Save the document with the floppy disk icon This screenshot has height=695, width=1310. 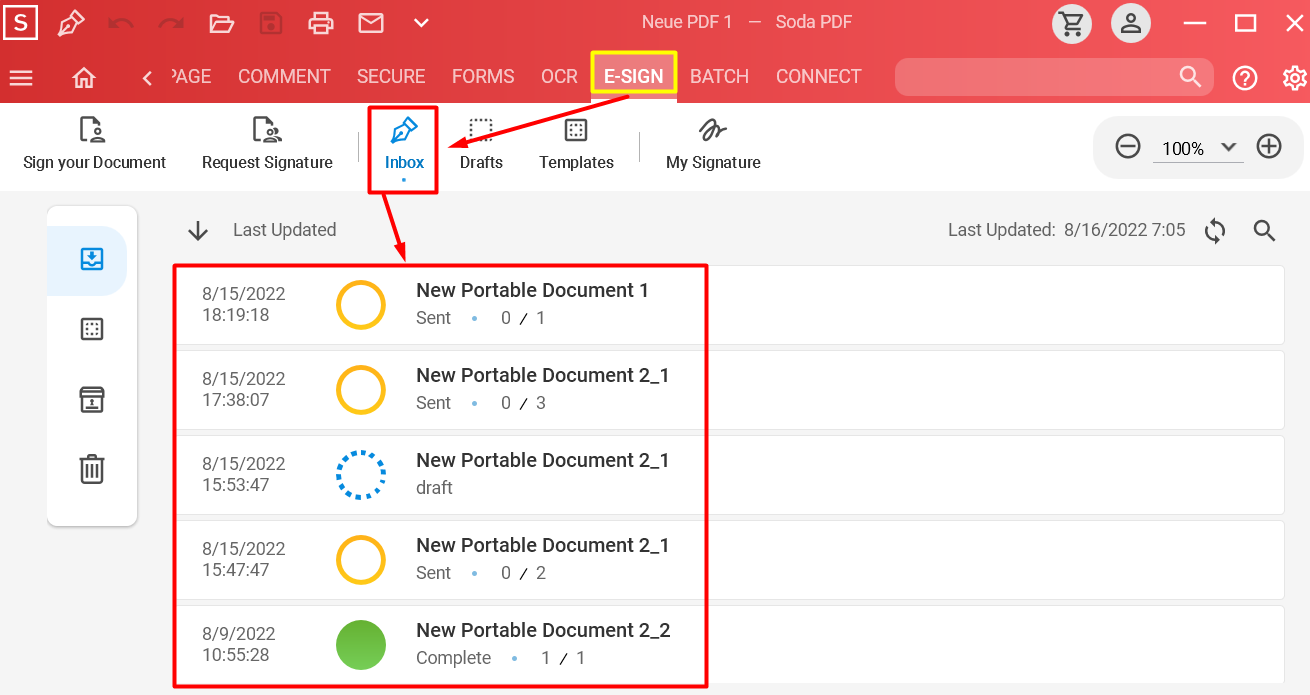pyautogui.click(x=271, y=22)
